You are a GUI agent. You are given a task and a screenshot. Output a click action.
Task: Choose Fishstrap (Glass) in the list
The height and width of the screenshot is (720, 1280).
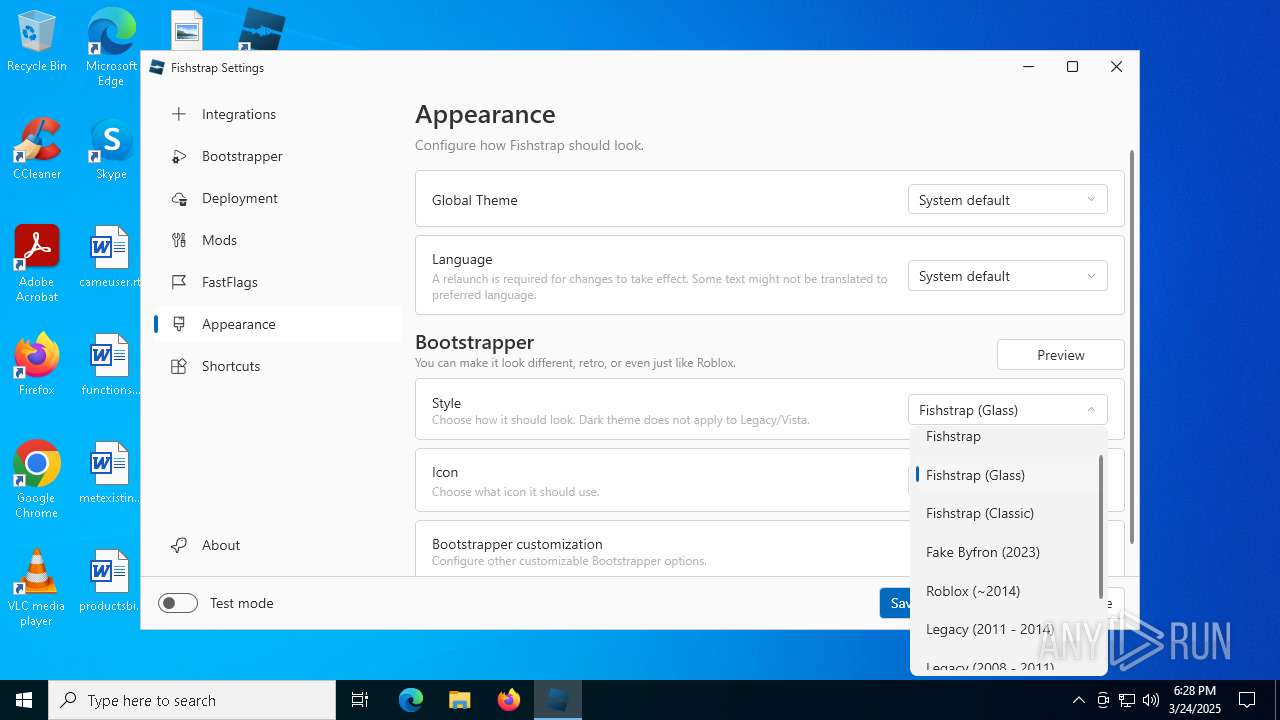click(x=1005, y=475)
